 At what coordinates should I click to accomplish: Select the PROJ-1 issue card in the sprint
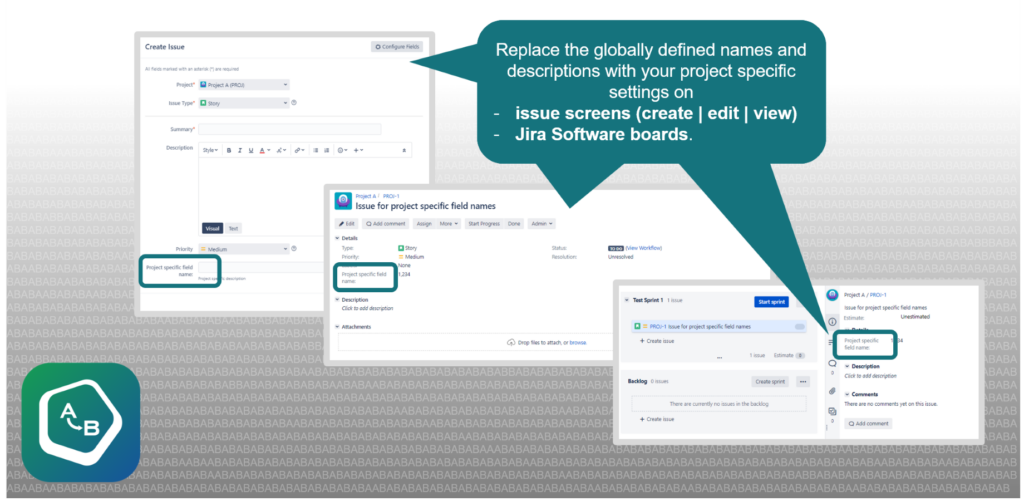(x=719, y=326)
